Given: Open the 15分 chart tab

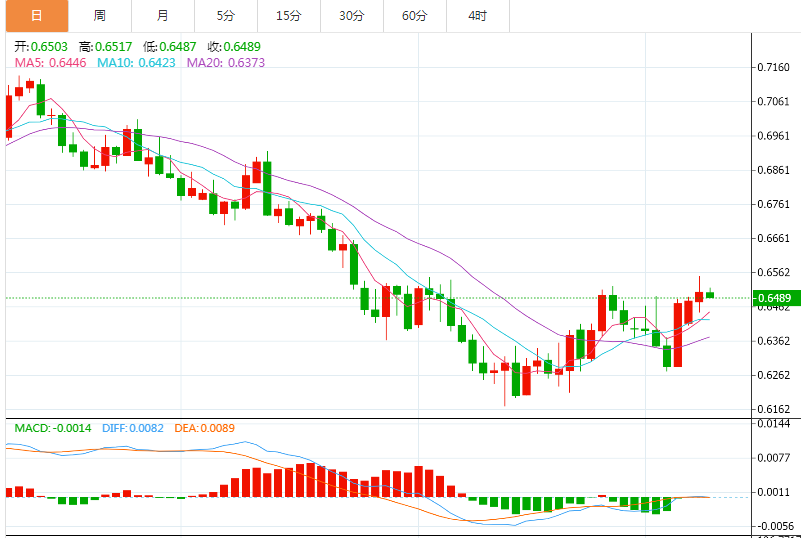Looking at the screenshot, I should (289, 16).
